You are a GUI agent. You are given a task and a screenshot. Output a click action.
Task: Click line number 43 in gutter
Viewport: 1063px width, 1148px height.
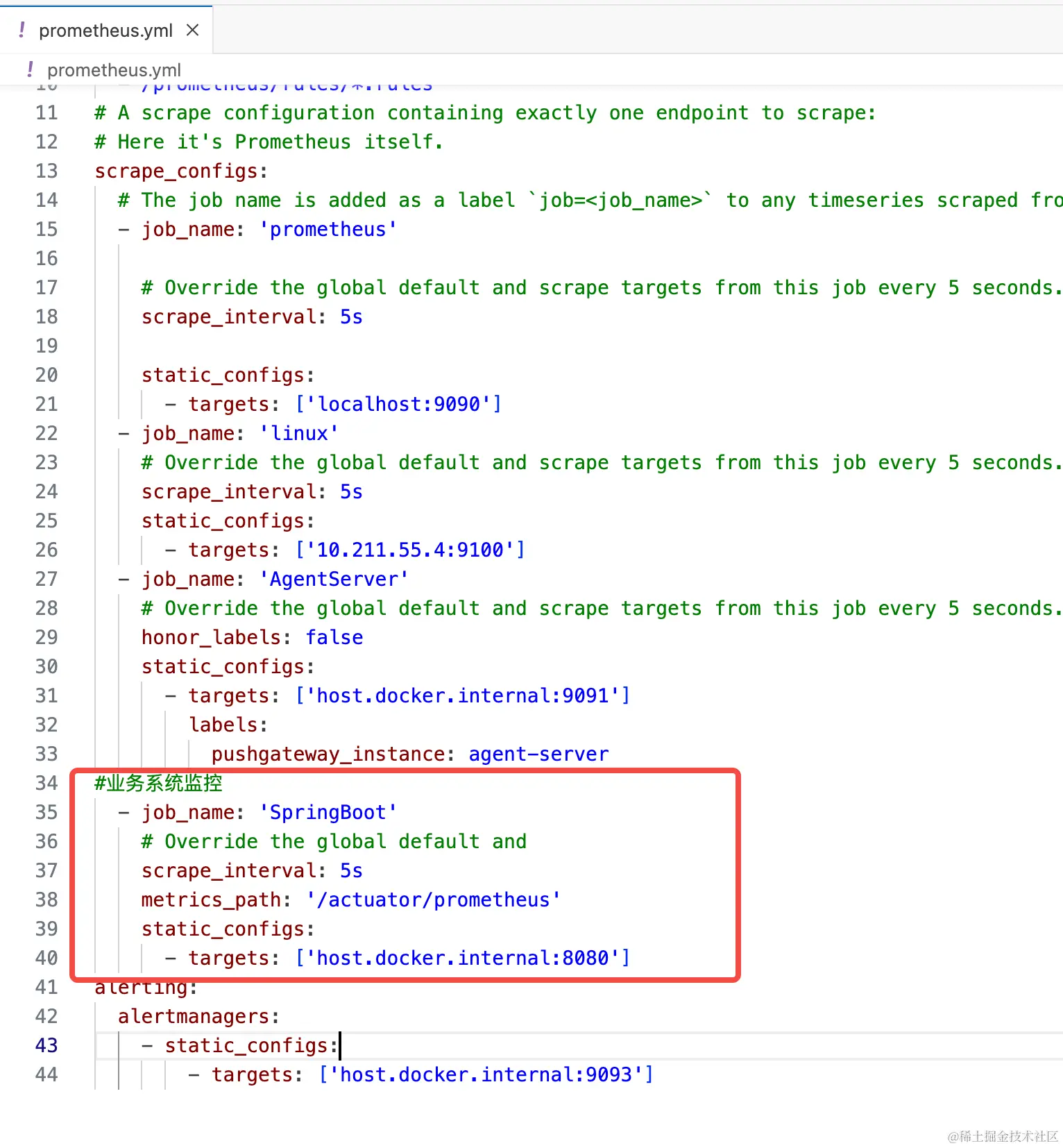[46, 1045]
